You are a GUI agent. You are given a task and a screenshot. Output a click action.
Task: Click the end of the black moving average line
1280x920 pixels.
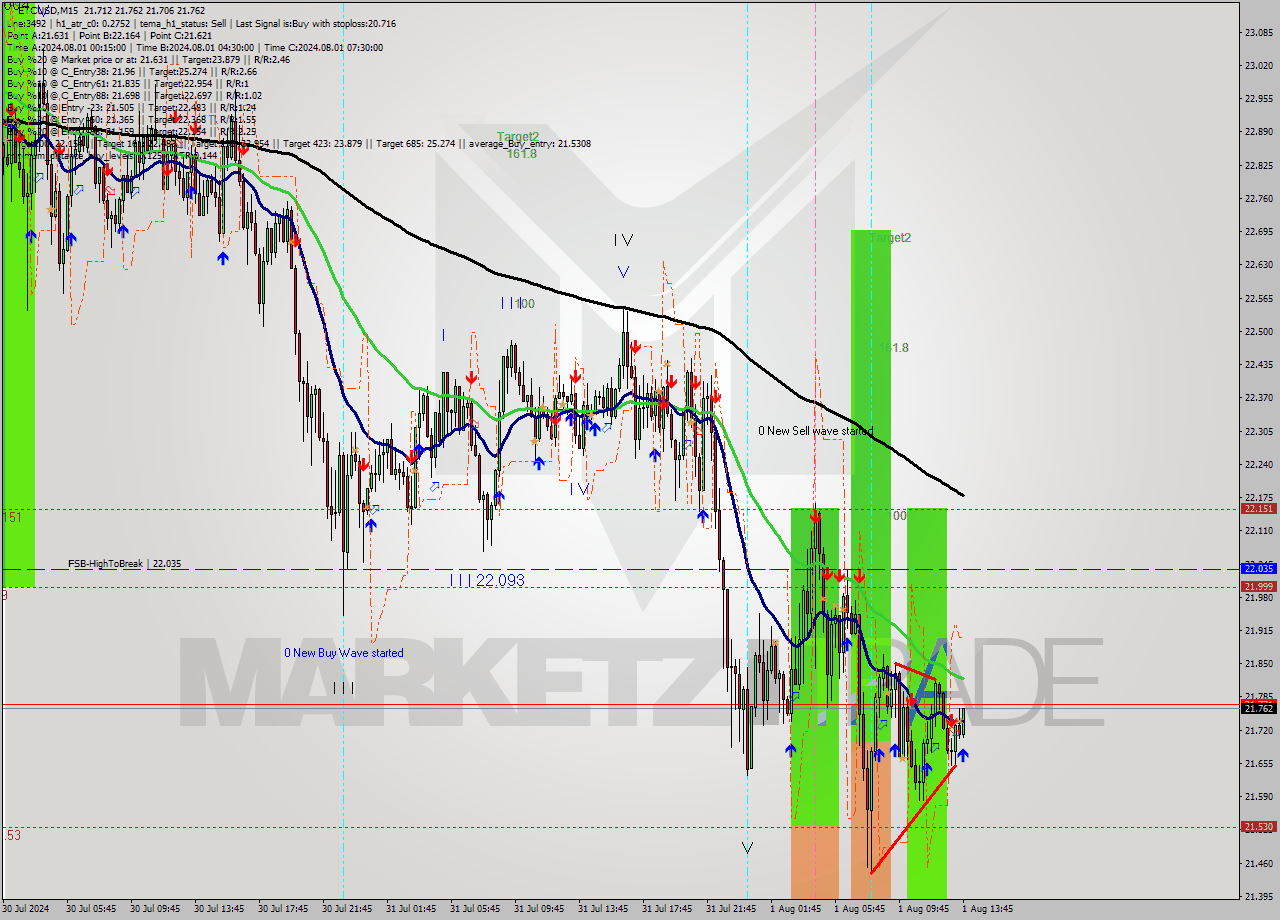click(x=962, y=494)
